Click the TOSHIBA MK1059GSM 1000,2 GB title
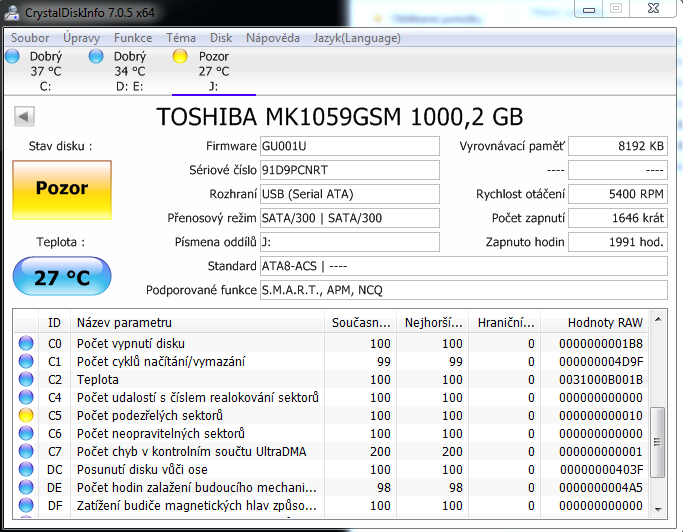 coord(340,117)
